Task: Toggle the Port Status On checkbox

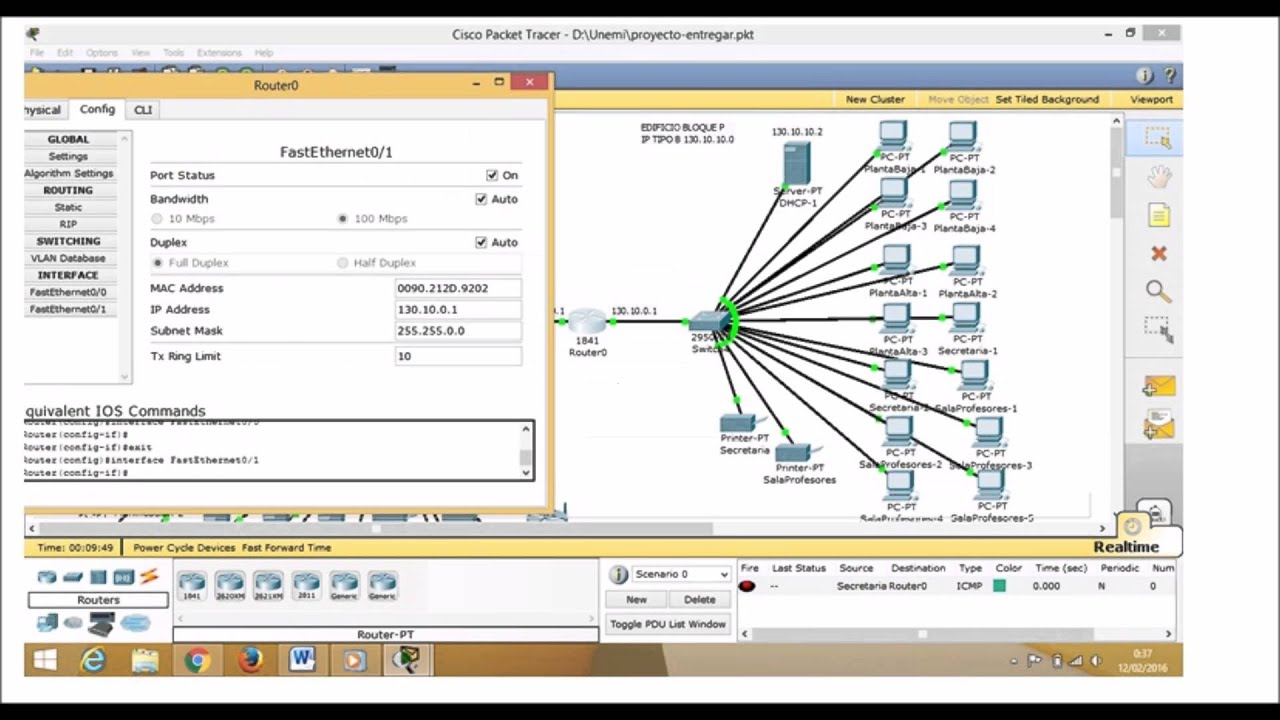Action: [492, 175]
